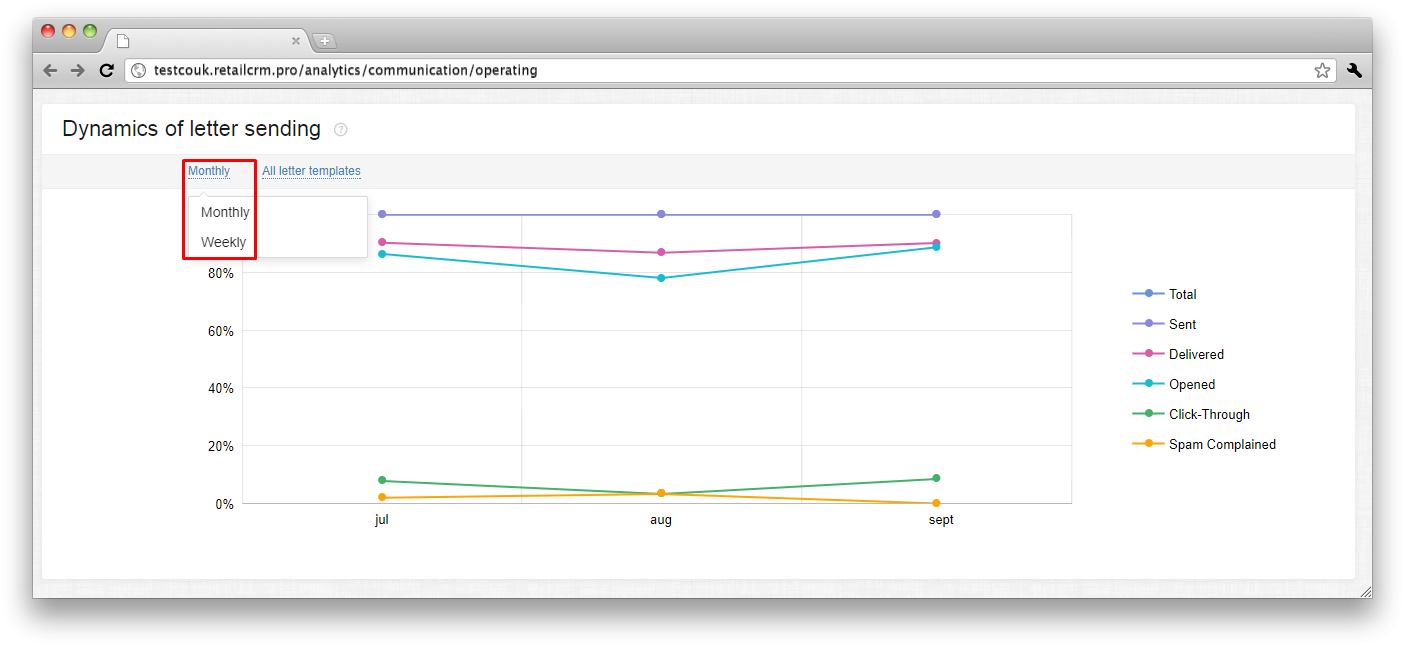The width and height of the screenshot is (1405, 646).
Task: Click the 'Dynamics of letter sending' heading
Action: (191, 129)
